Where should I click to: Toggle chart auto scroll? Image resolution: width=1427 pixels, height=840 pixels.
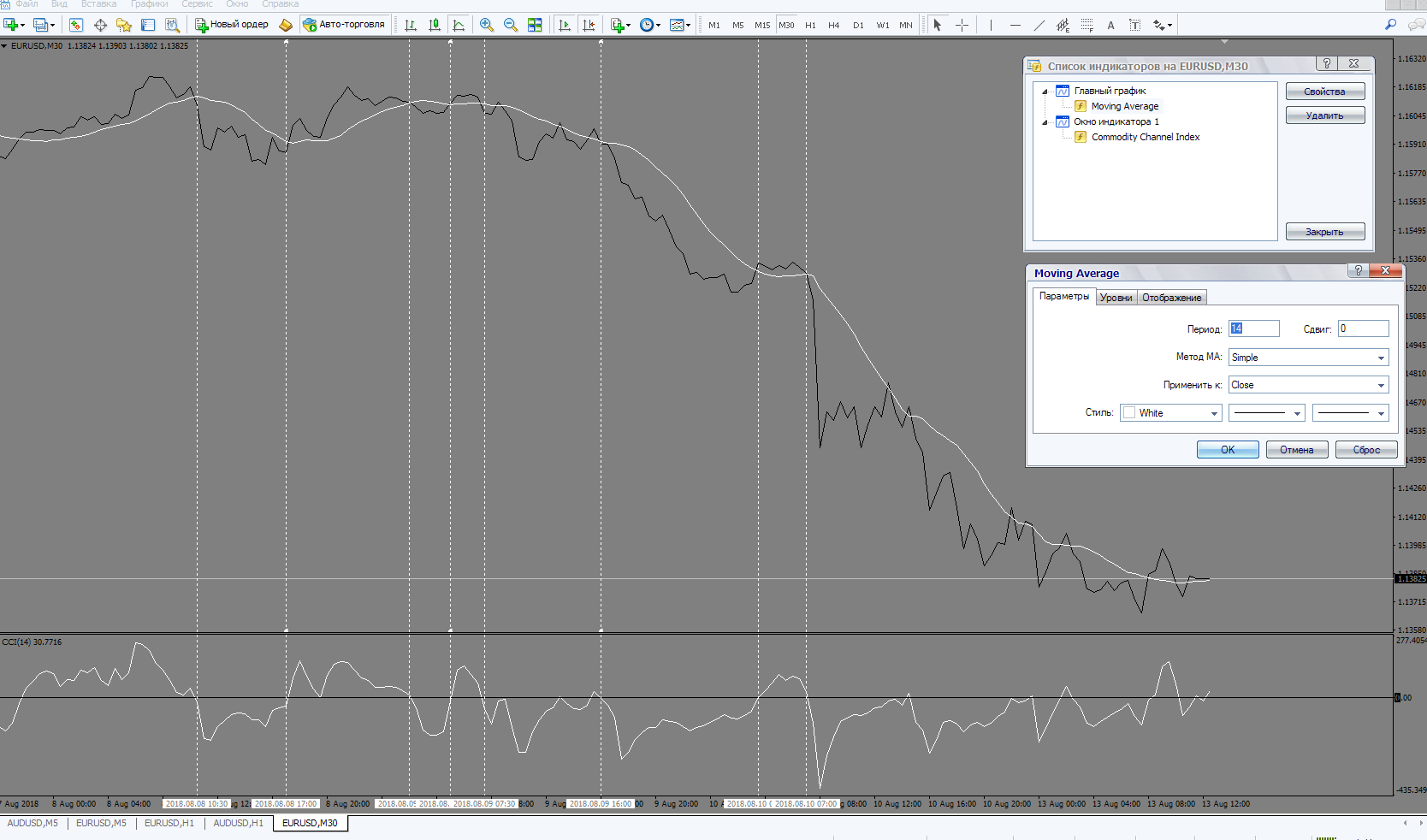[565, 25]
